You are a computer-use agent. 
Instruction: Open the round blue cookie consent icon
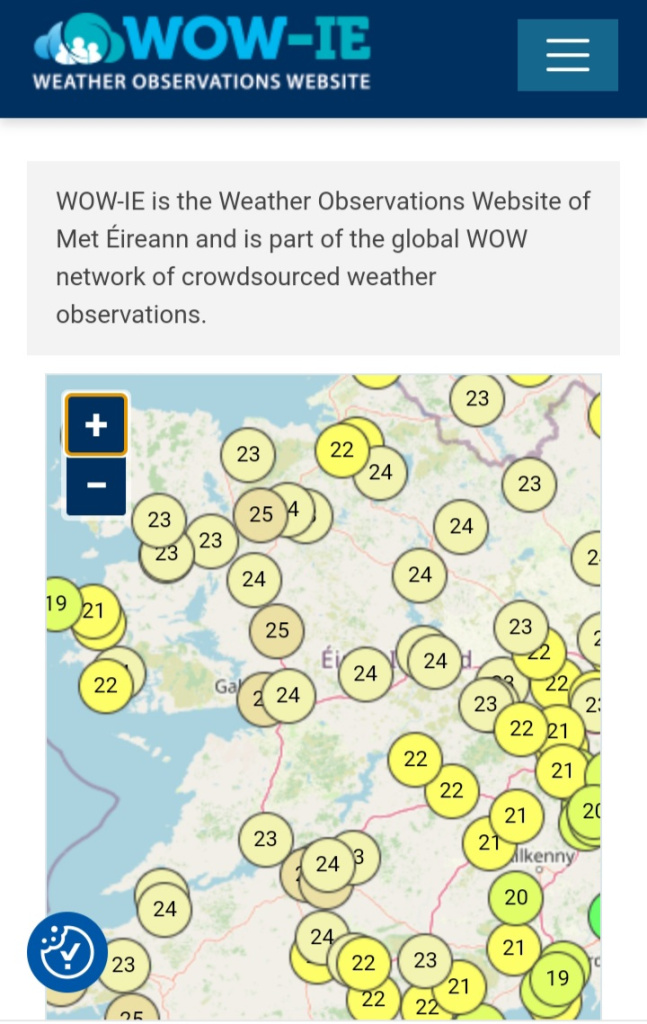(x=67, y=952)
